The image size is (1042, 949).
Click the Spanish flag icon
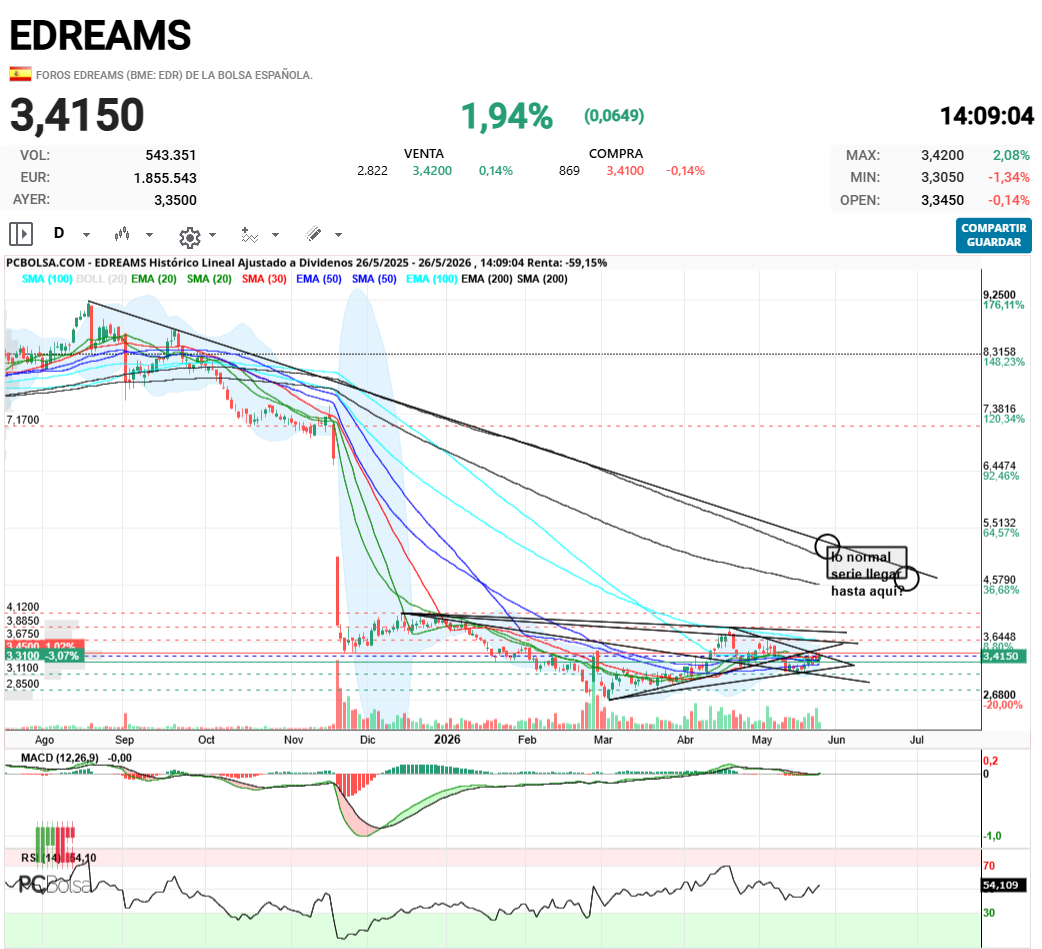(x=20, y=74)
